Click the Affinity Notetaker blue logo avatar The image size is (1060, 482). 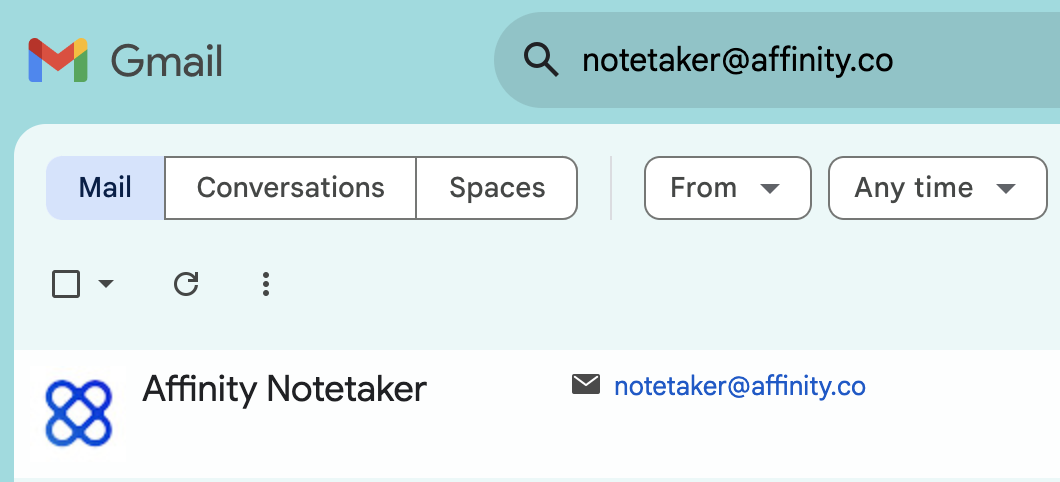(79, 412)
